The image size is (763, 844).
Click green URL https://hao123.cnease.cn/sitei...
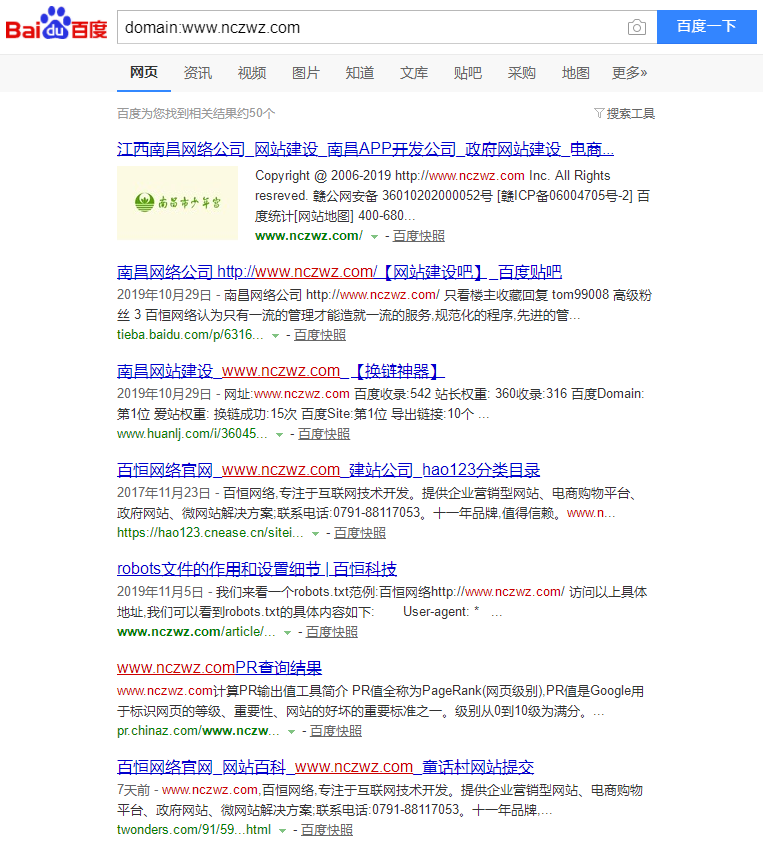pyautogui.click(x=210, y=533)
